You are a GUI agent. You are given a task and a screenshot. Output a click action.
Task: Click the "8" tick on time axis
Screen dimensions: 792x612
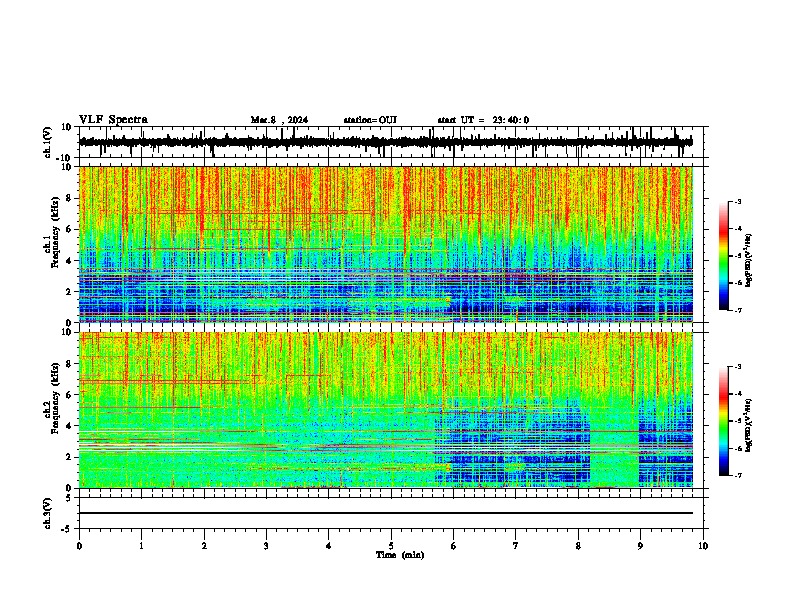(578, 546)
